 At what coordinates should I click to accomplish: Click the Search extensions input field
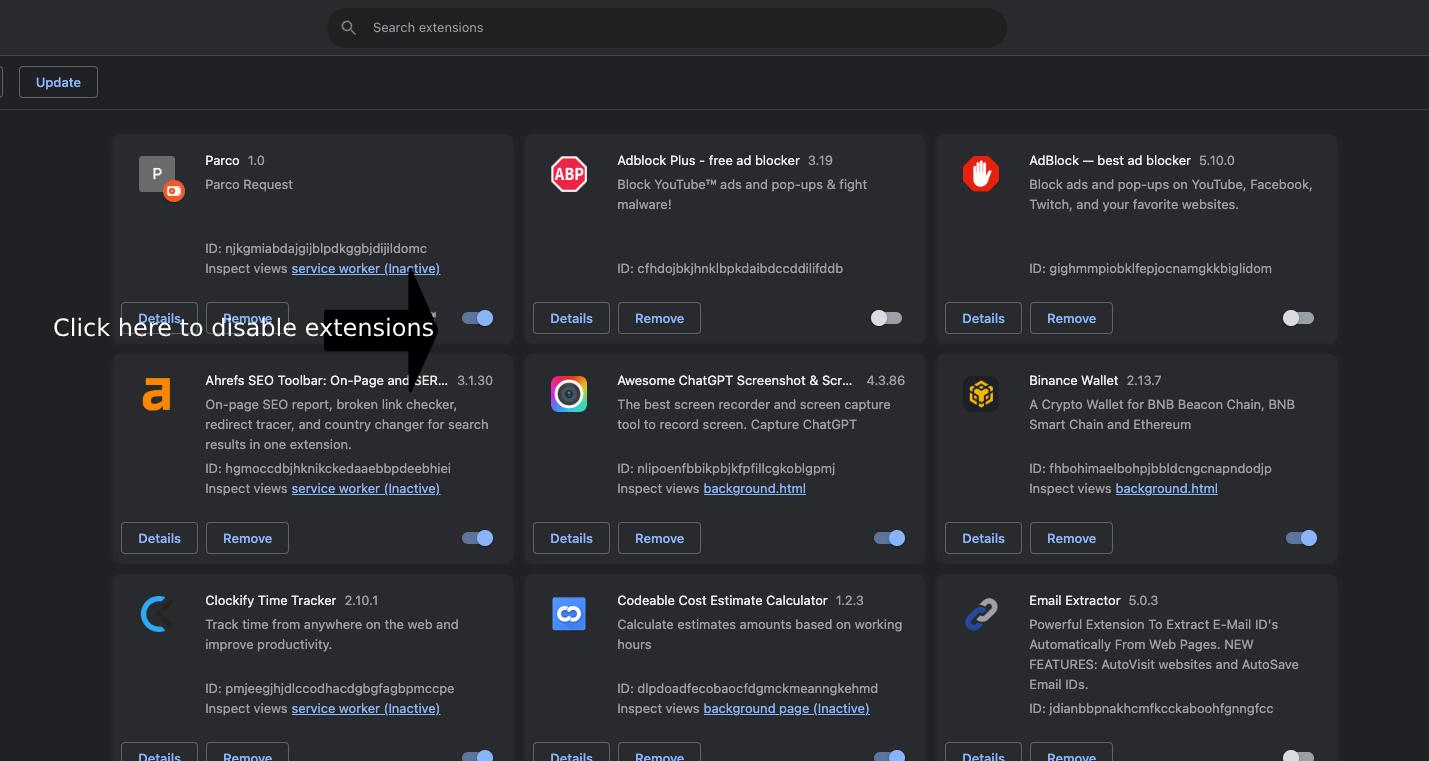pos(667,27)
